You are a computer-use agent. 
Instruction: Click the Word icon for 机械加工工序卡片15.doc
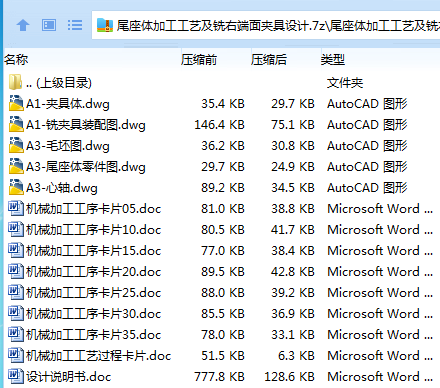pyautogui.click(x=16, y=250)
